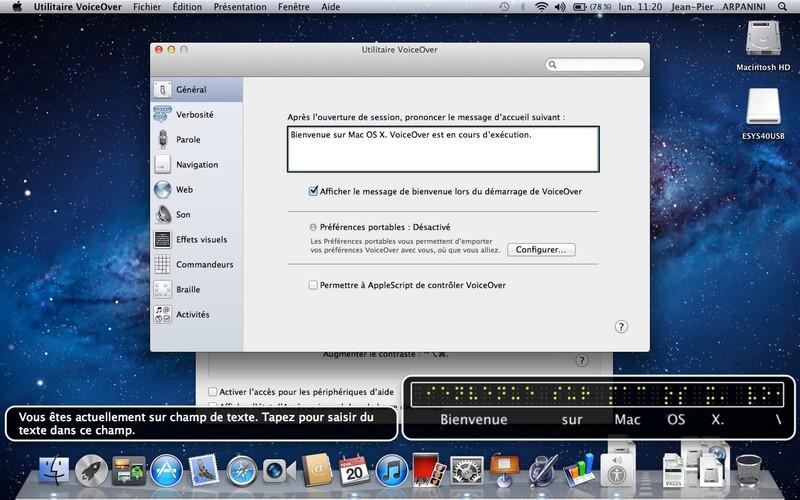This screenshot has width=800, height=500.
Task: Open the Présentation menu
Action: point(240,7)
